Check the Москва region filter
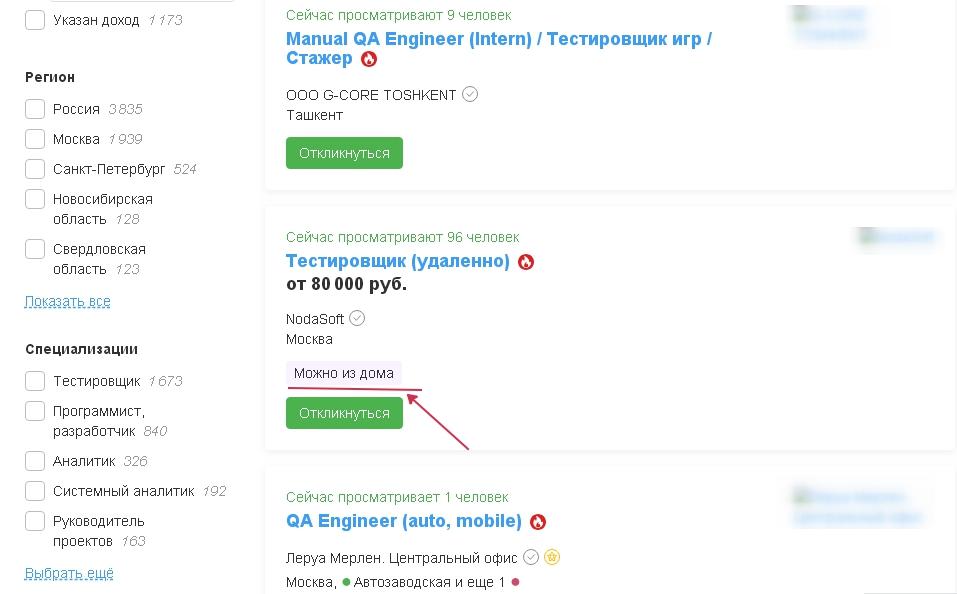Image resolution: width=957 pixels, height=594 pixels. click(x=35, y=139)
